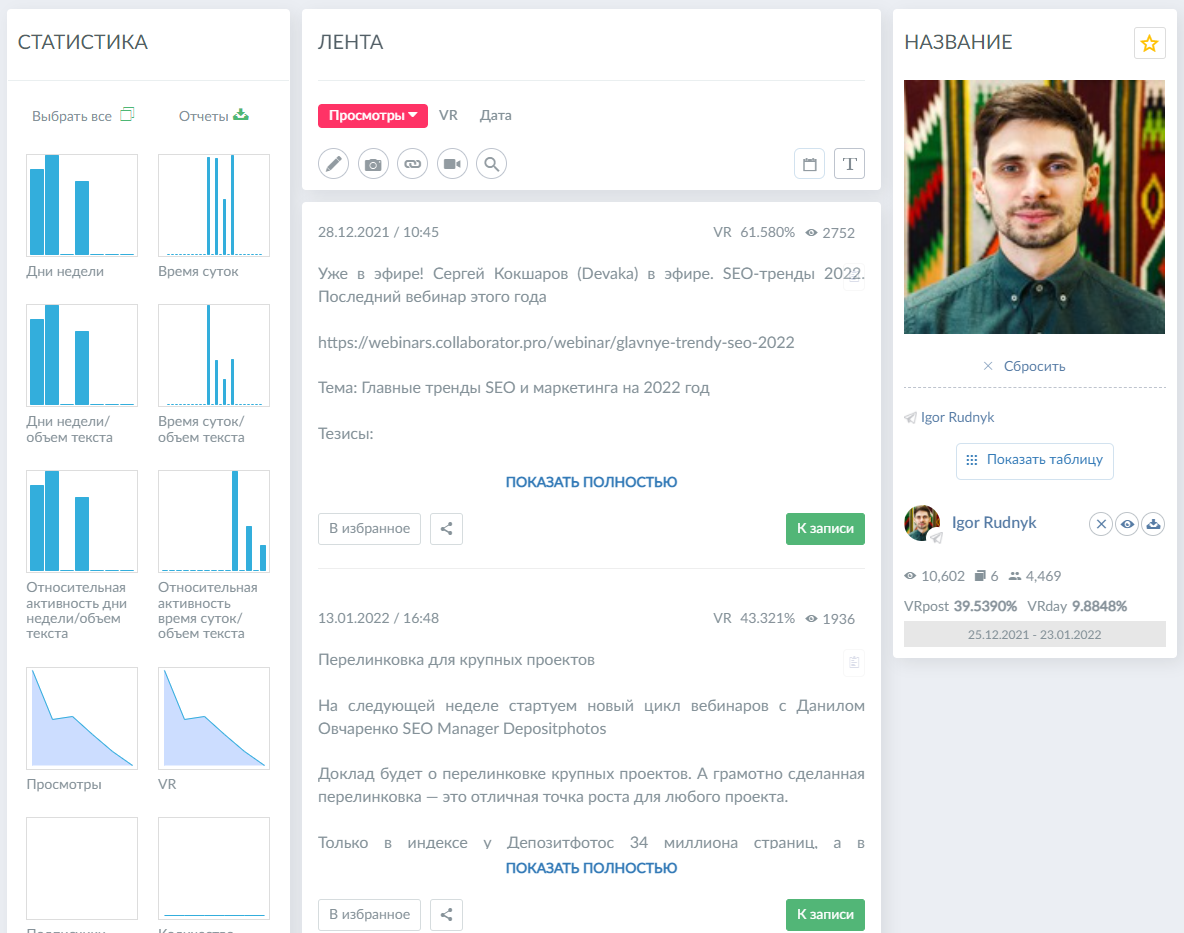Viewport: 1184px width, 933px height.
Task: Switch sorting to Дата tab
Action: click(496, 115)
